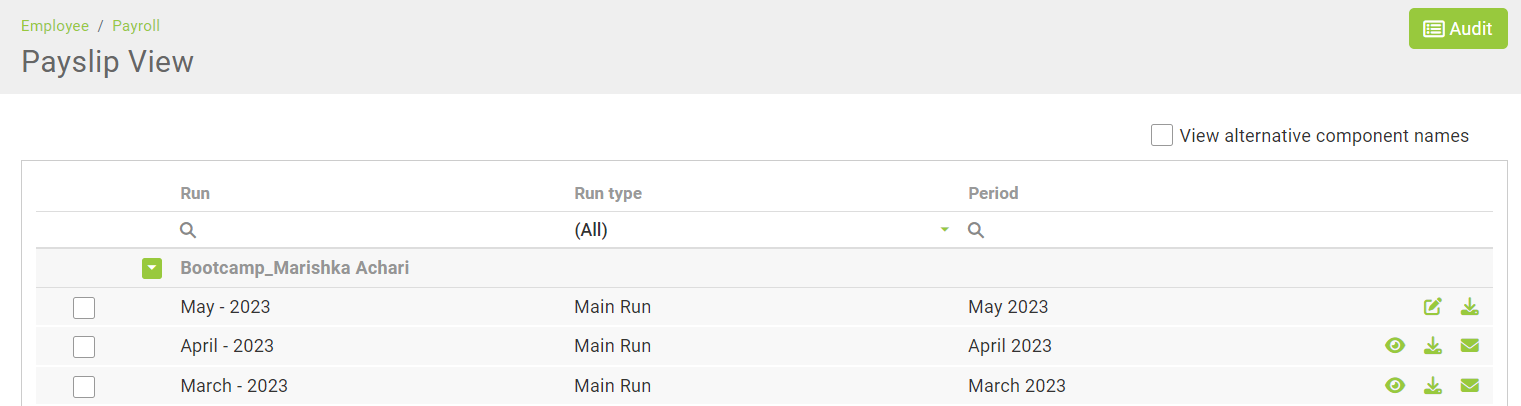Collapse the Bootcamp_Marishka Achari group

coord(151,268)
